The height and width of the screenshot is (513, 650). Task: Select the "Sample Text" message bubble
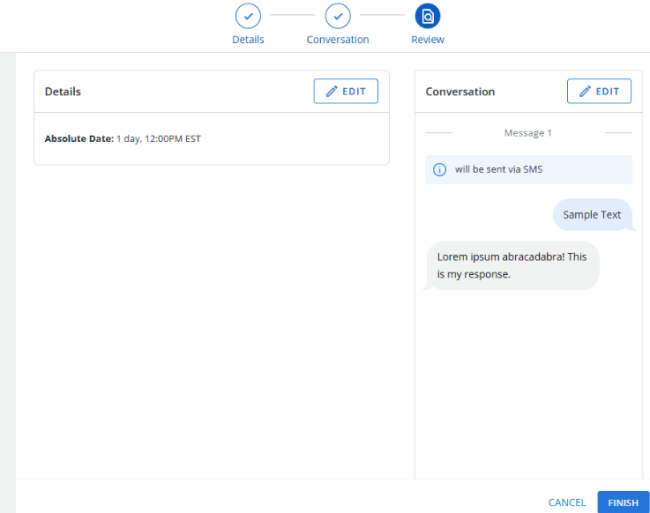click(591, 215)
